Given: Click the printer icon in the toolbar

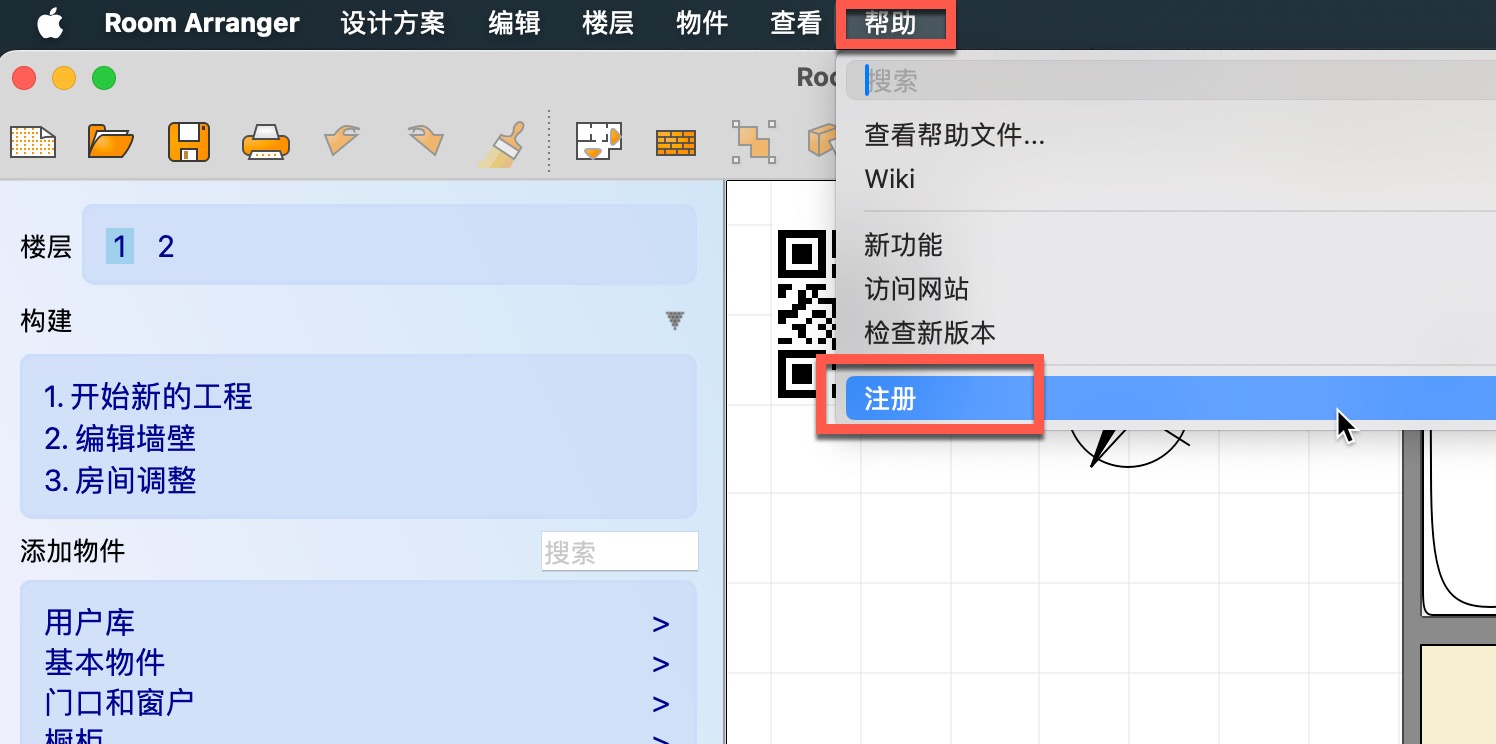Looking at the screenshot, I should tap(266, 142).
